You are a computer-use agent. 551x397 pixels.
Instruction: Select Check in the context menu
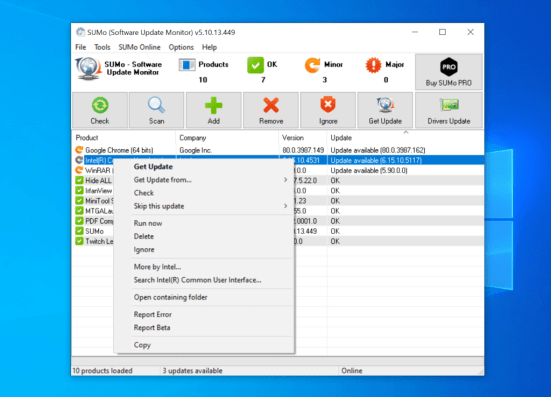pyautogui.click(x=205, y=193)
